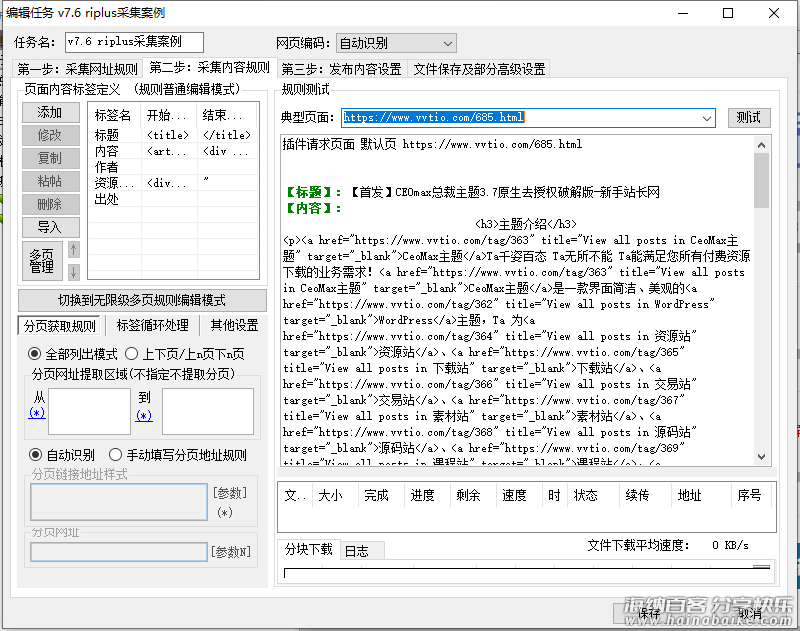Viewport: 800px width, 631px height.
Task: Select 自动识别 pagination radio button
Action: point(62,455)
